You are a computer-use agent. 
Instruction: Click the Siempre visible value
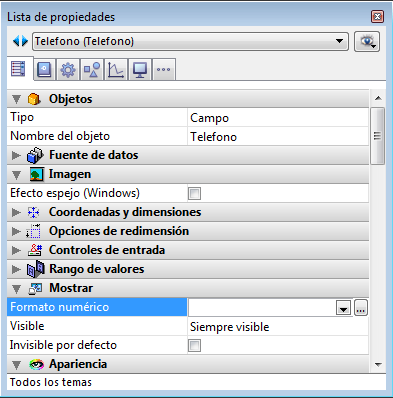[x=229, y=327]
